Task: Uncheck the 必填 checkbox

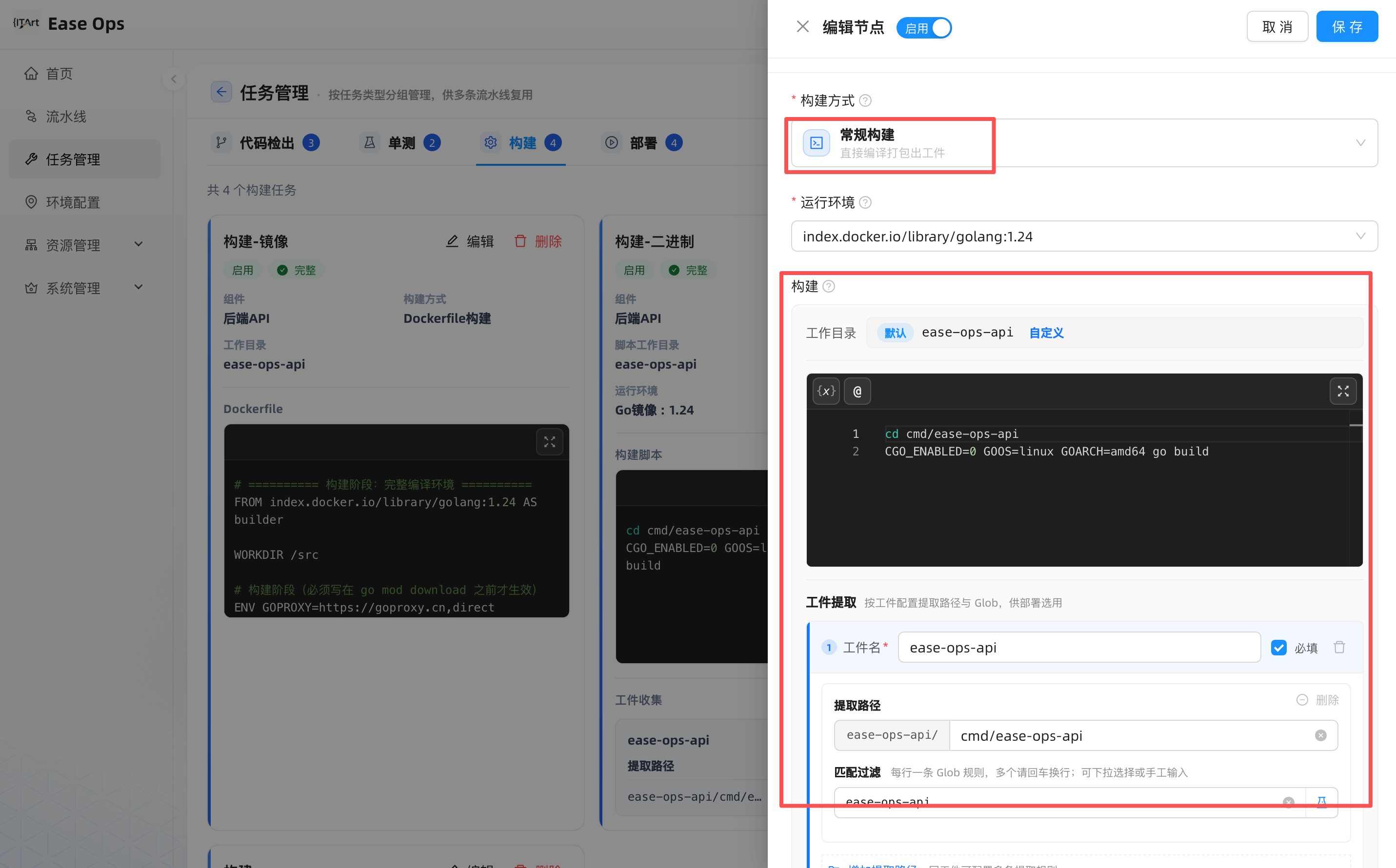Action: [1278, 648]
